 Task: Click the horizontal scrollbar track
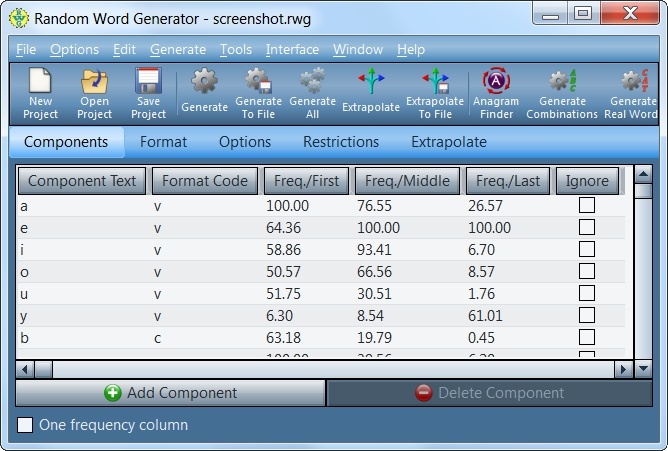333,369
